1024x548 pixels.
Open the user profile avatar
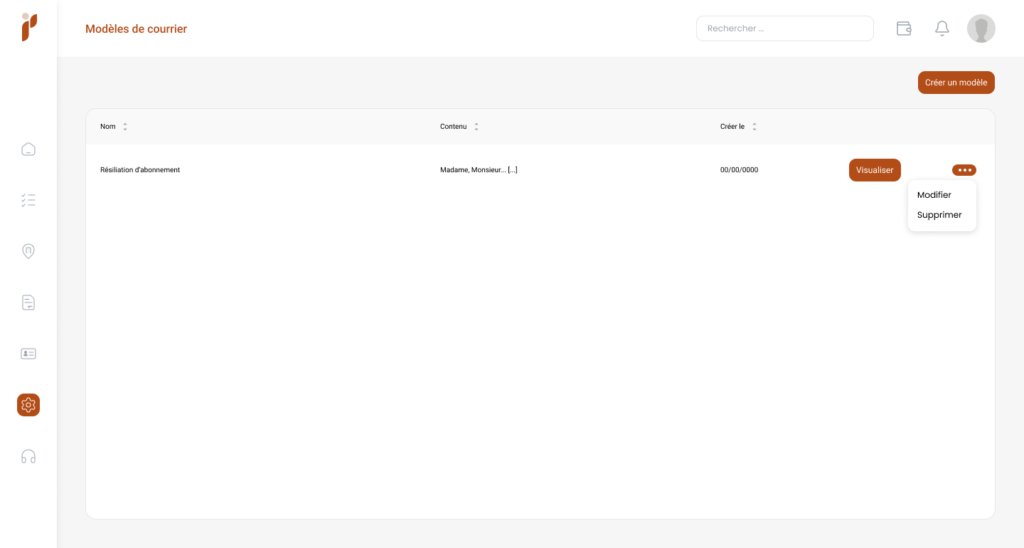click(981, 28)
